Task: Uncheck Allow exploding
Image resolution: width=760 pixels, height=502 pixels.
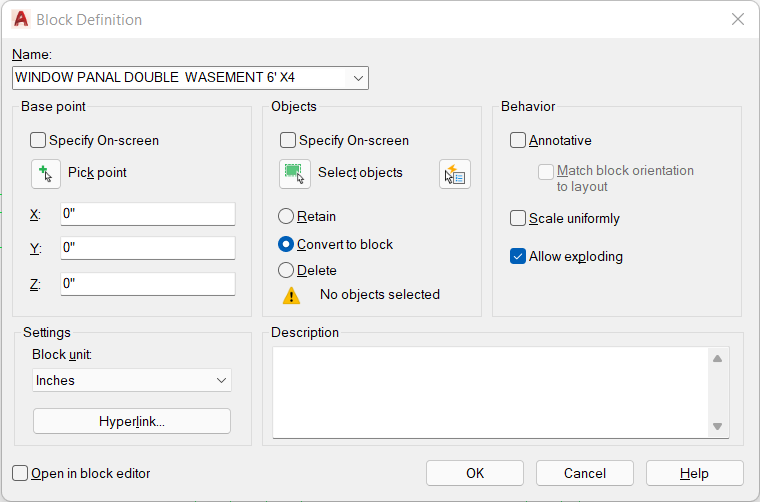Action: tap(518, 256)
